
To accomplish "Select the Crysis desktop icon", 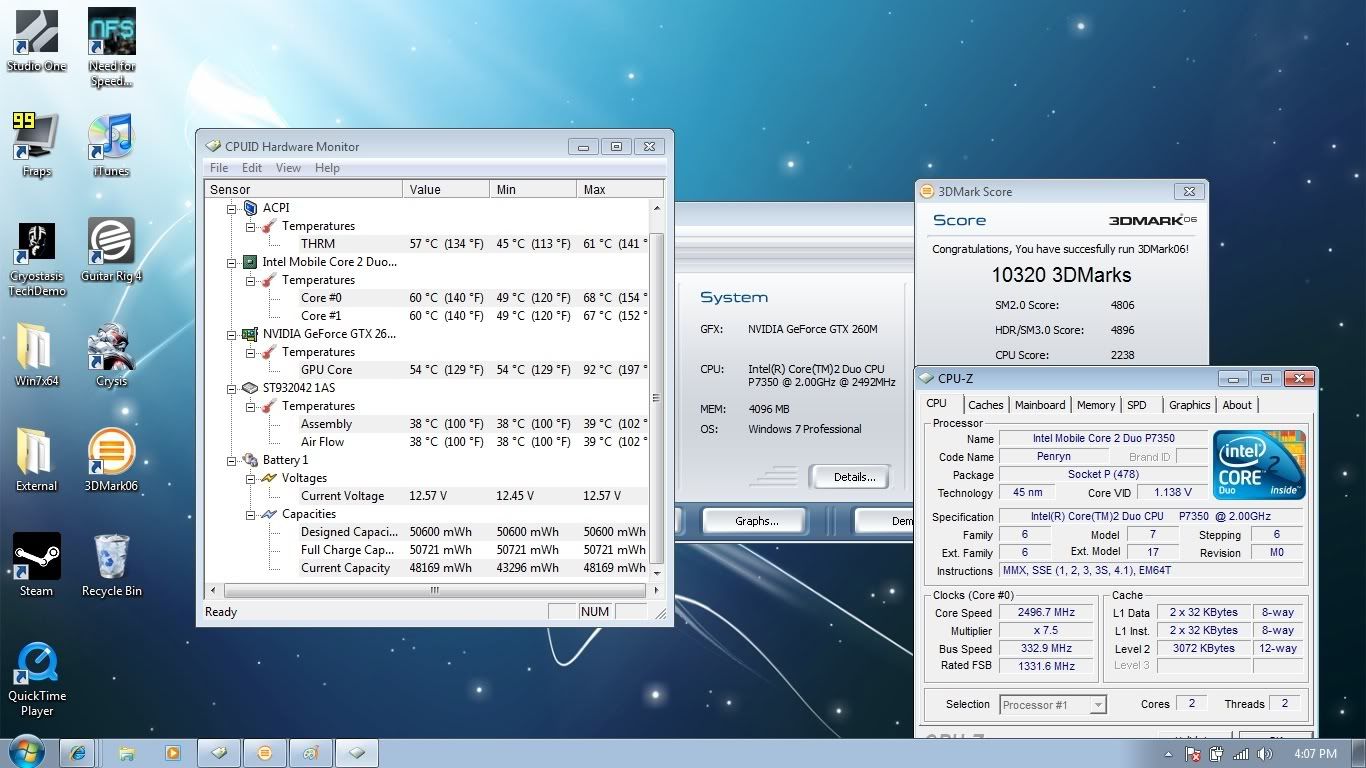I will pos(111,355).
